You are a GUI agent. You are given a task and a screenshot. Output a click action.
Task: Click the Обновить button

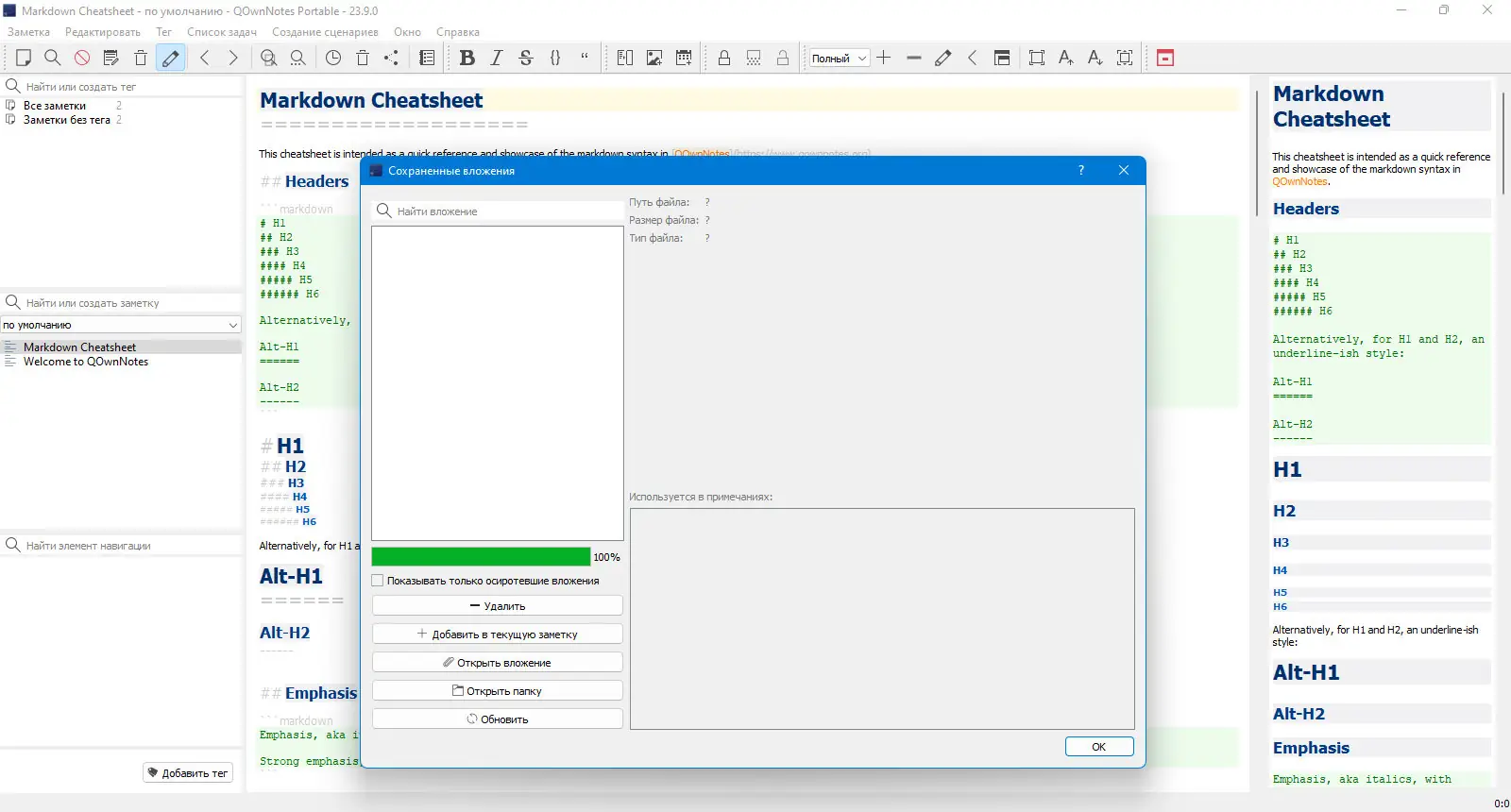(498, 719)
